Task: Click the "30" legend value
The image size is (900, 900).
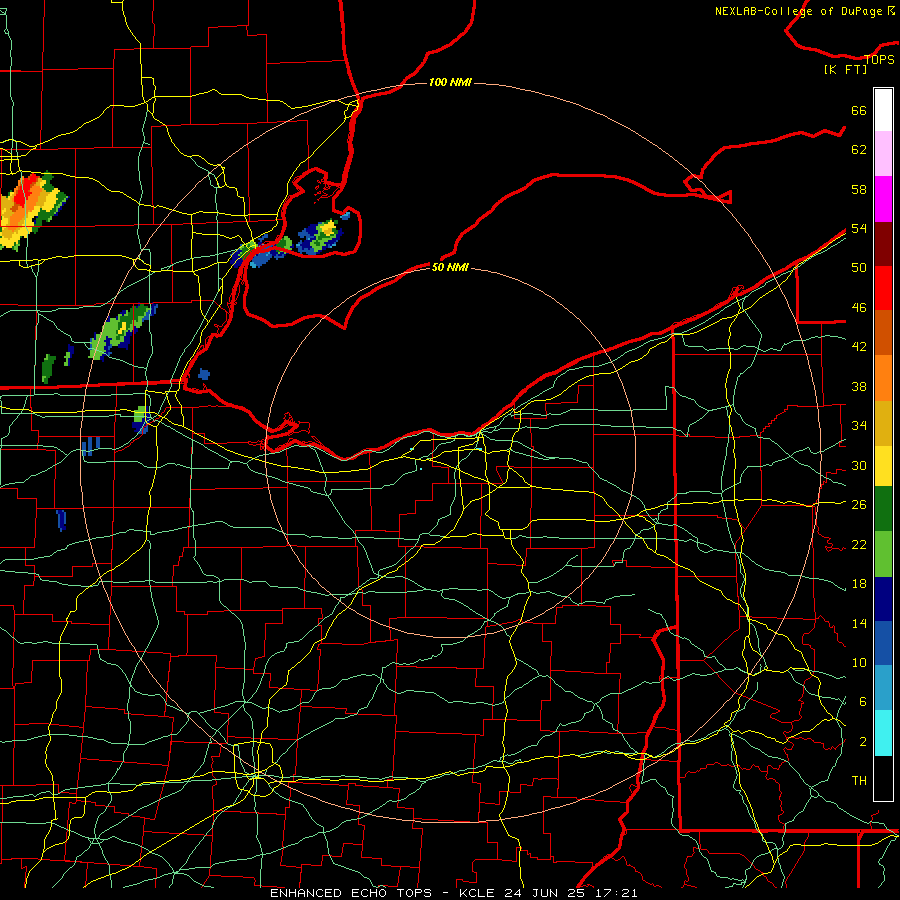Action: (859, 465)
